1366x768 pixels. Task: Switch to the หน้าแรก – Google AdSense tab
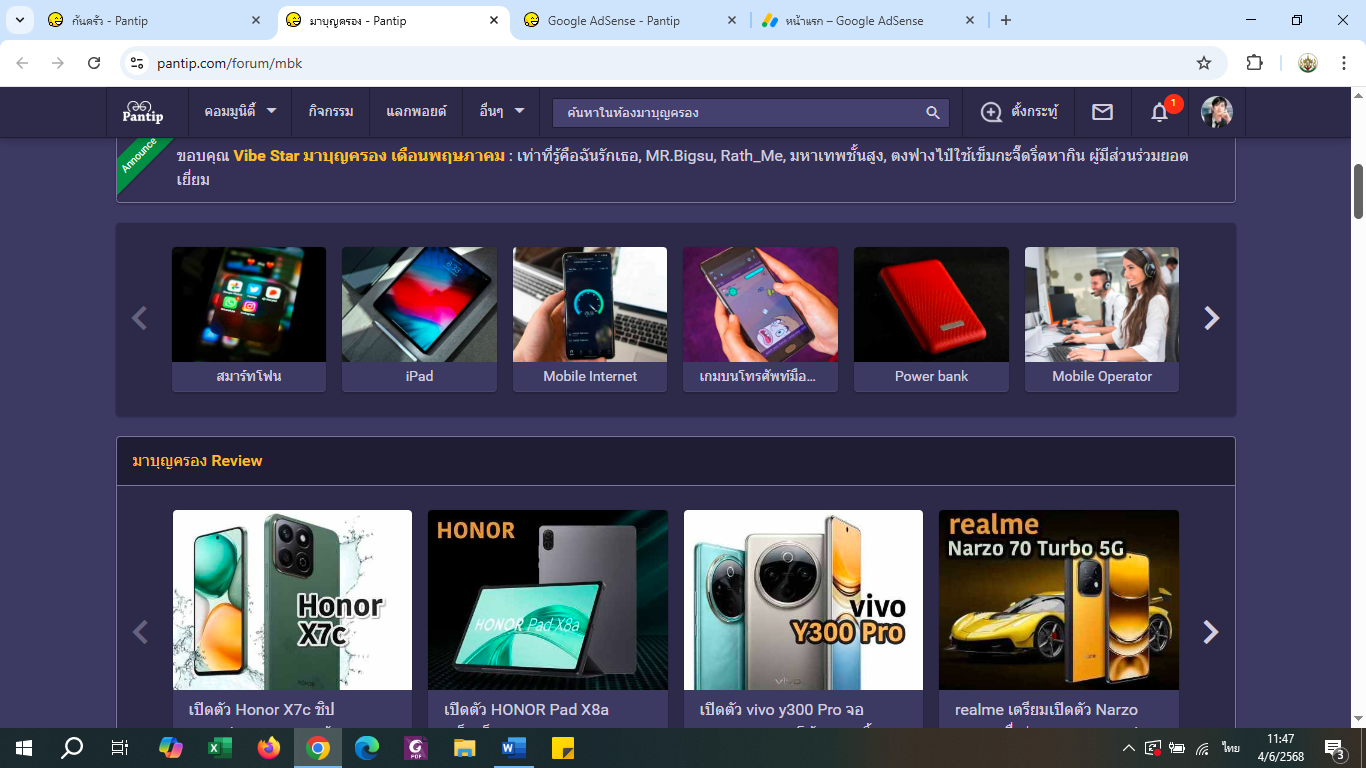point(868,20)
